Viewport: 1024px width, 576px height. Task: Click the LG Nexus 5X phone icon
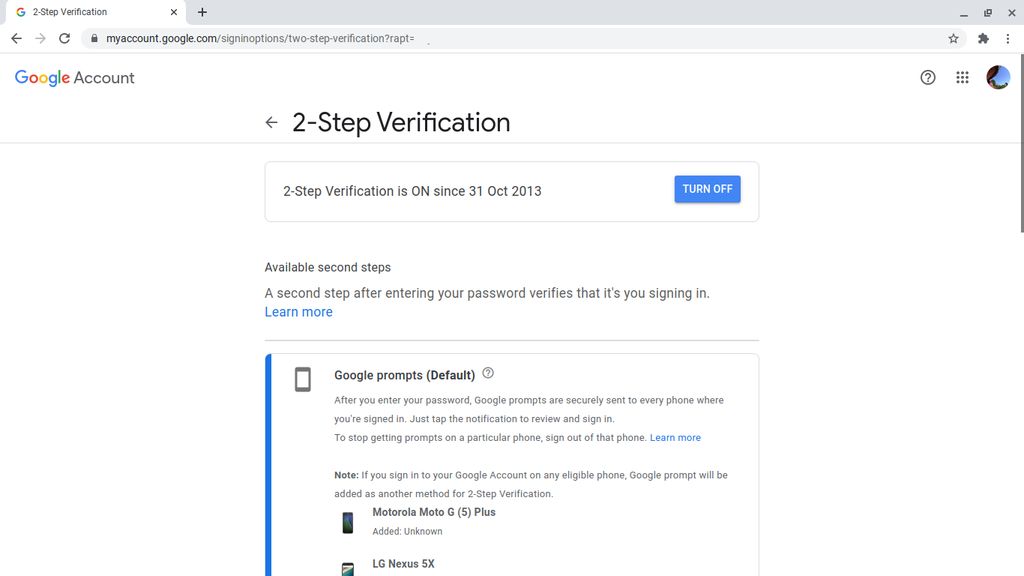[347, 567]
